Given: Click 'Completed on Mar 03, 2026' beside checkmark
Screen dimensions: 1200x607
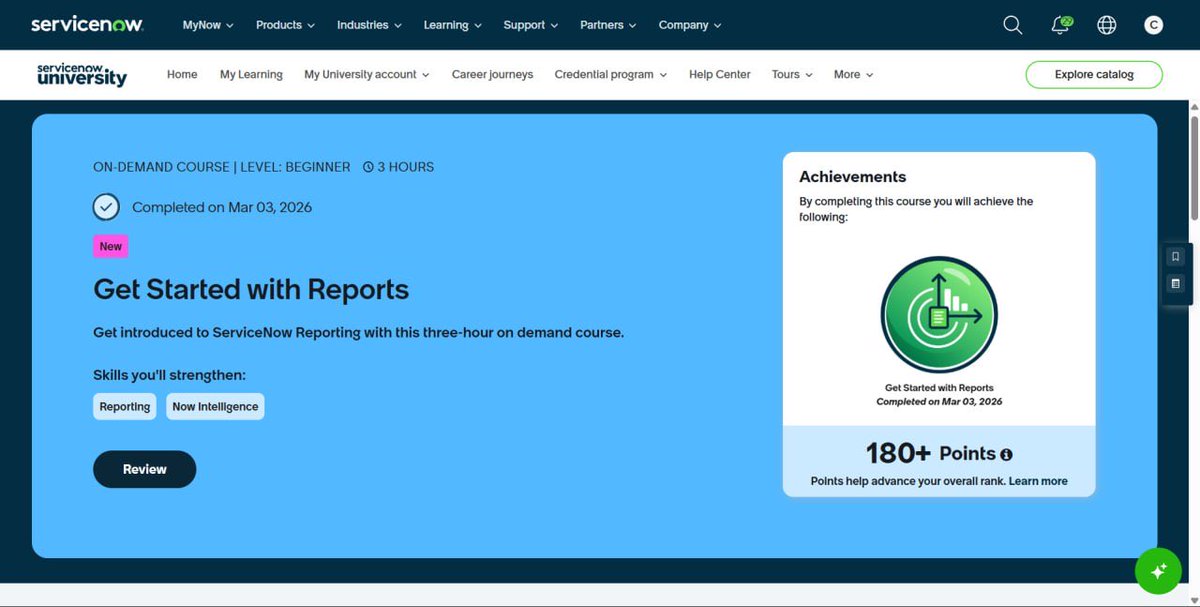Looking at the screenshot, I should click(x=222, y=207).
